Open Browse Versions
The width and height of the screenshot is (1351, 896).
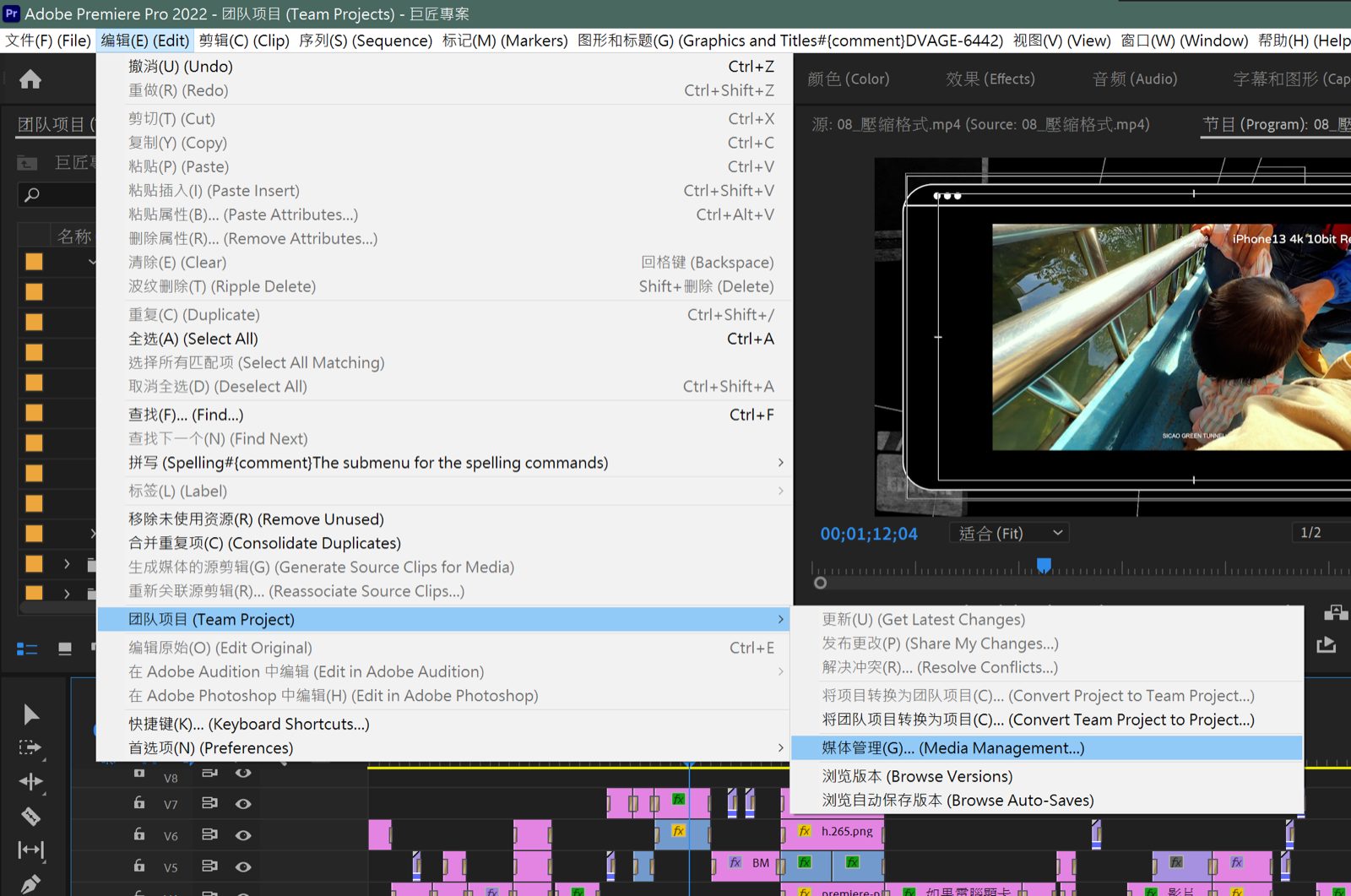[x=1047, y=776]
